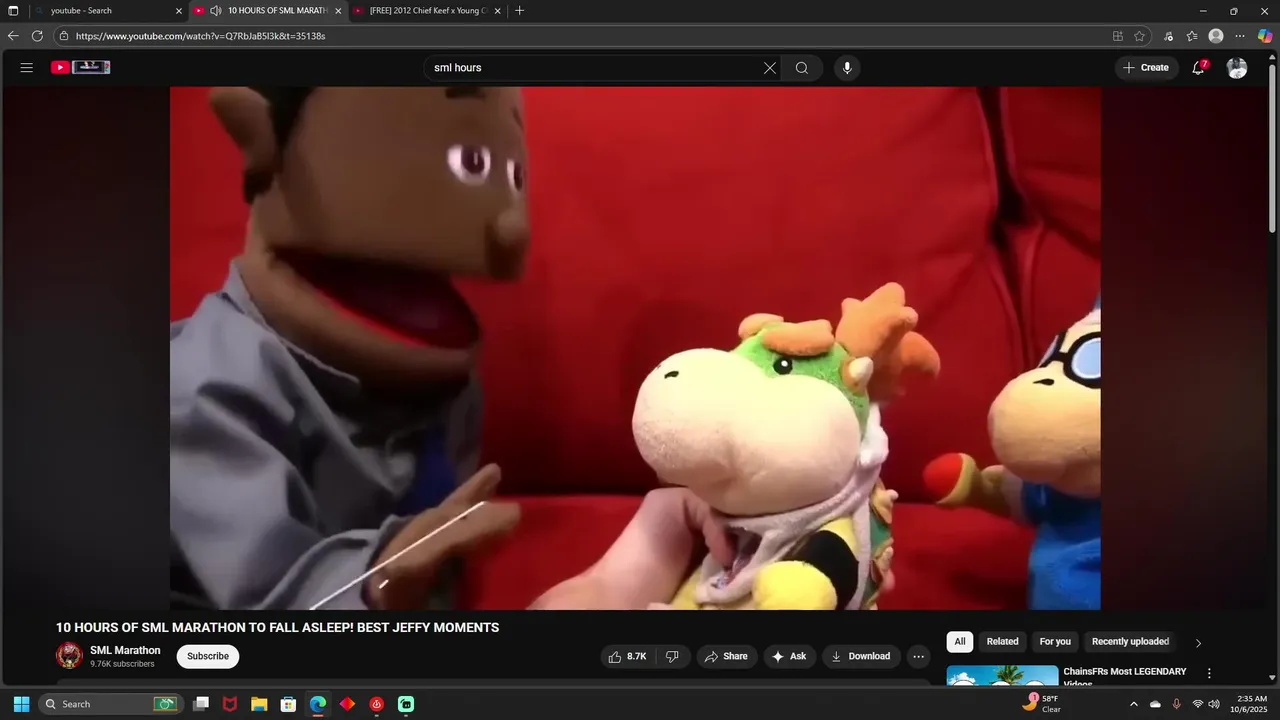Open the browser media control icon
Viewport: 1280px width, 720px height.
pyautogui.click(x=1168, y=36)
